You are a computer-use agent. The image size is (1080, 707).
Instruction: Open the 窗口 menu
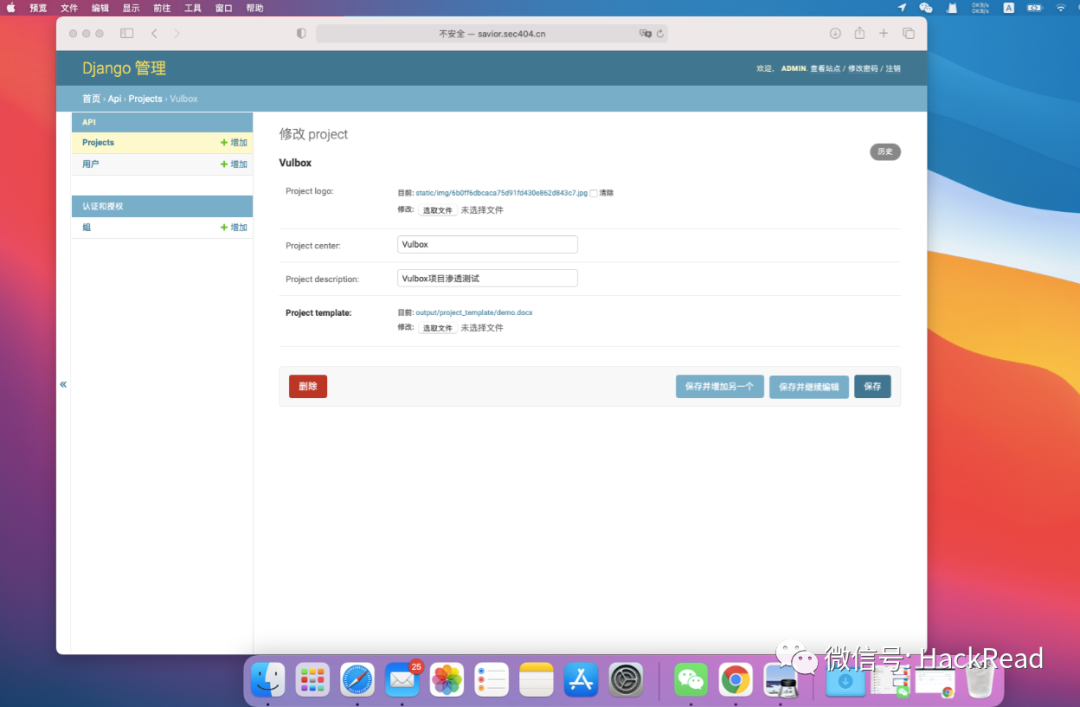coord(224,8)
